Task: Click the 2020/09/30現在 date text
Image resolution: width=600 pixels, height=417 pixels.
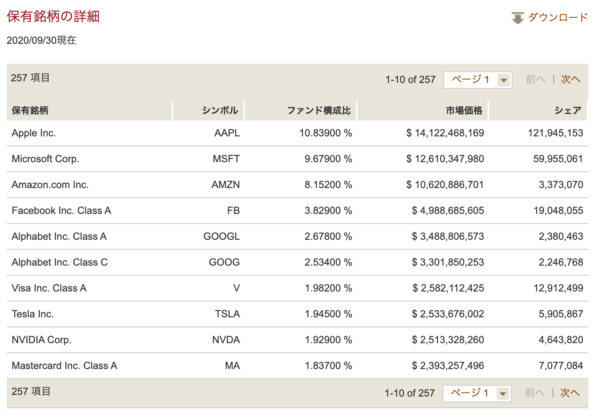Action: [x=41, y=40]
